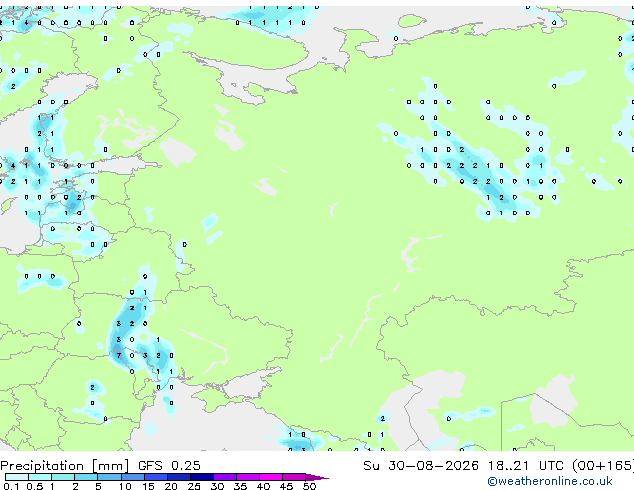Click the '35' legend scale label
Image resolution: width=634 pixels, height=490 pixels.
click(240, 486)
